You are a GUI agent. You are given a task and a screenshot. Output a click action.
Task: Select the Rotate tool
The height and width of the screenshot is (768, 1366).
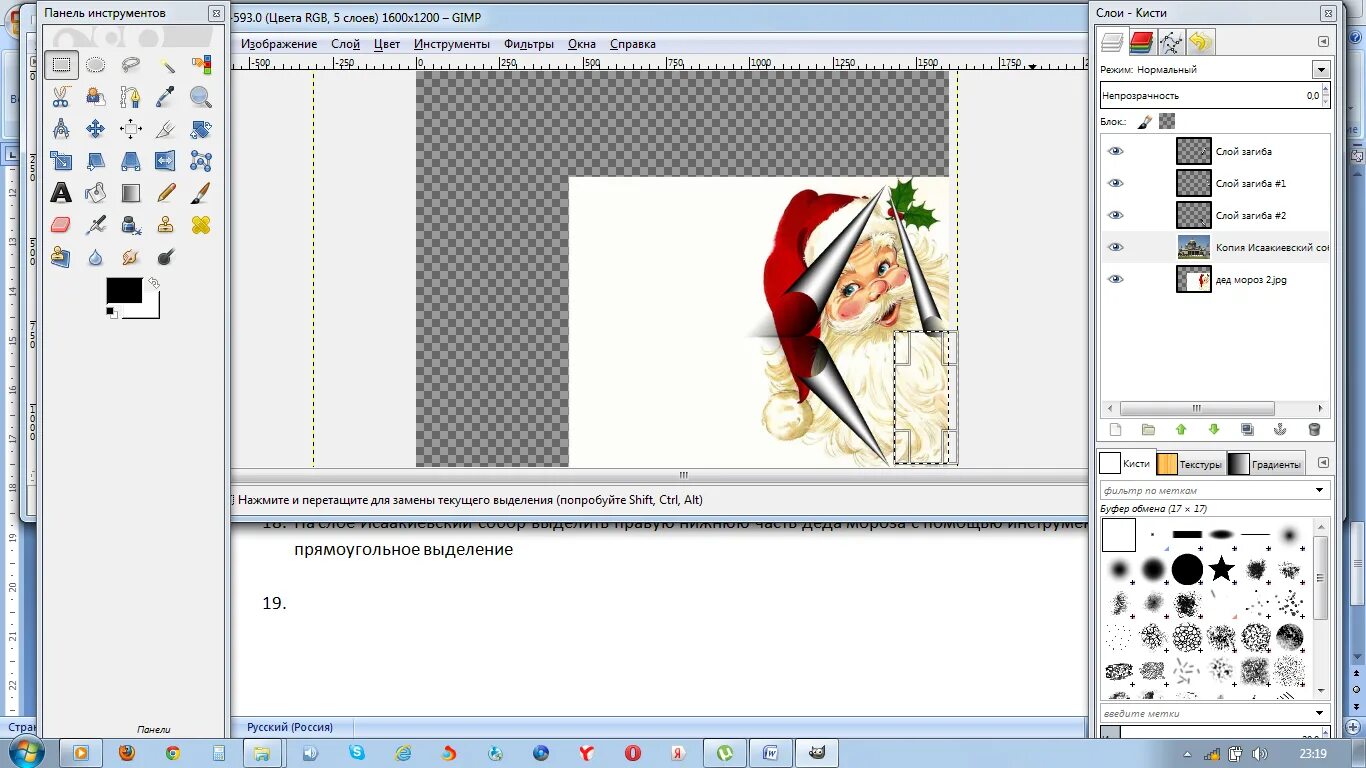click(201, 129)
